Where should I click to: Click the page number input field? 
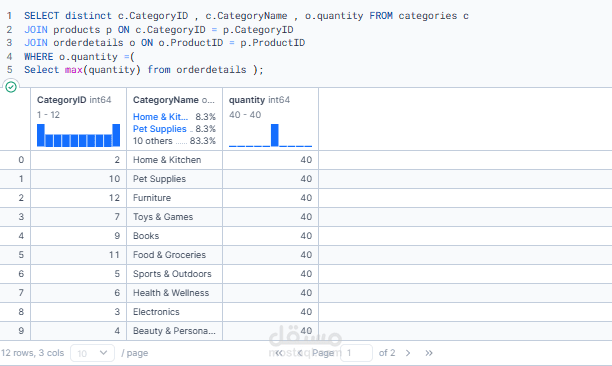[356, 353]
